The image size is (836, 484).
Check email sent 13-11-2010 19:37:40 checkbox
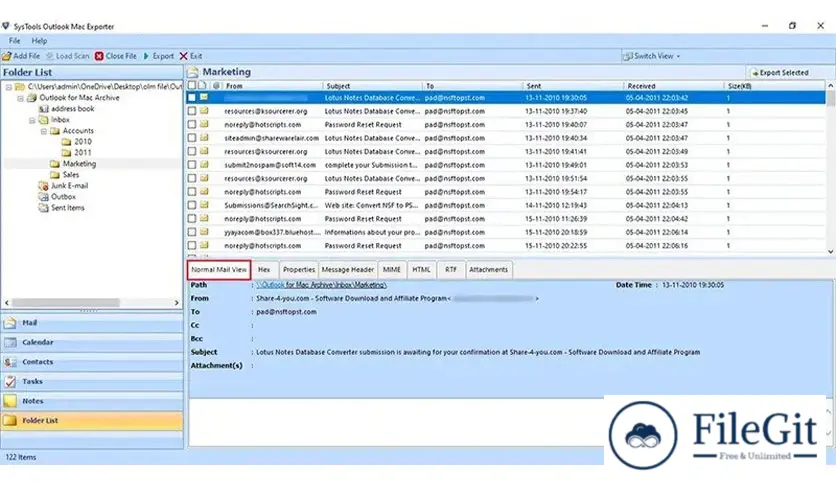coord(192,111)
